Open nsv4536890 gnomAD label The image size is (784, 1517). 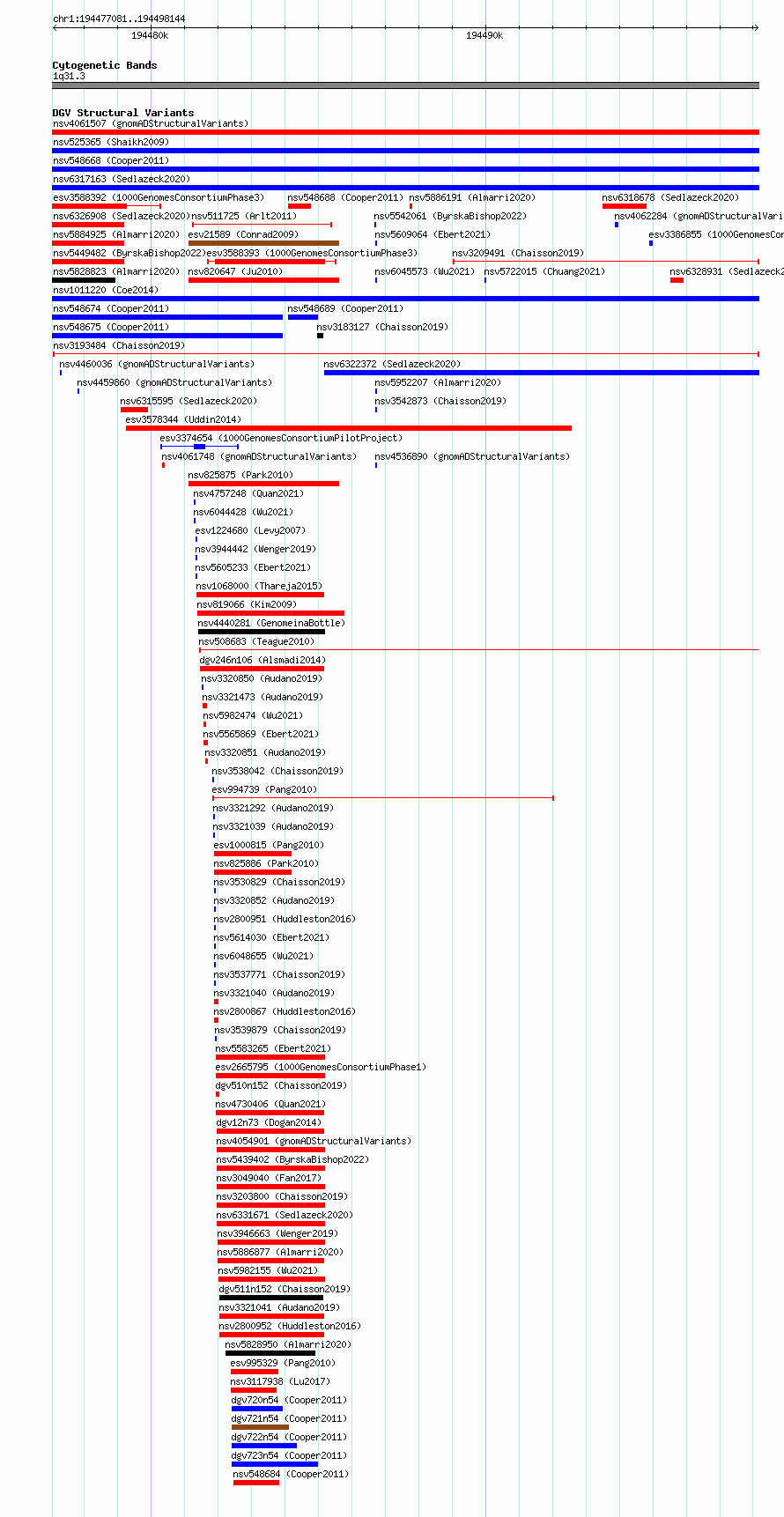[472, 456]
